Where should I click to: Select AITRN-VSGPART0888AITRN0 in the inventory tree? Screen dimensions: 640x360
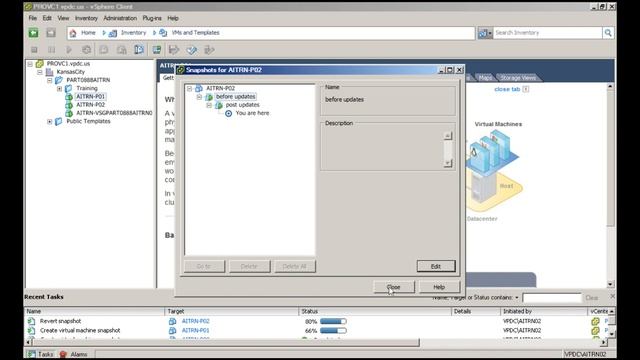[x=114, y=113]
